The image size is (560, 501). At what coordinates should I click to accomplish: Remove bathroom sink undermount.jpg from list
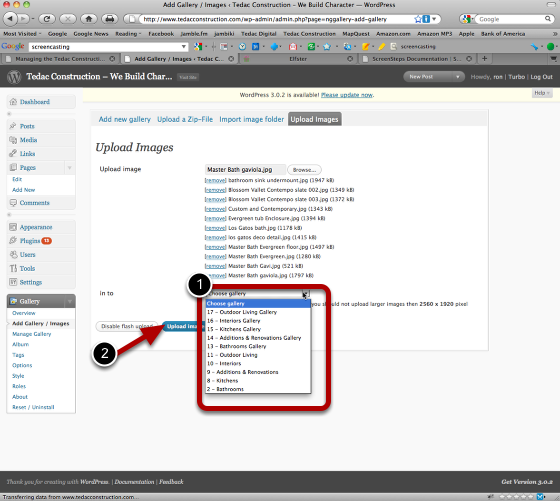click(215, 180)
